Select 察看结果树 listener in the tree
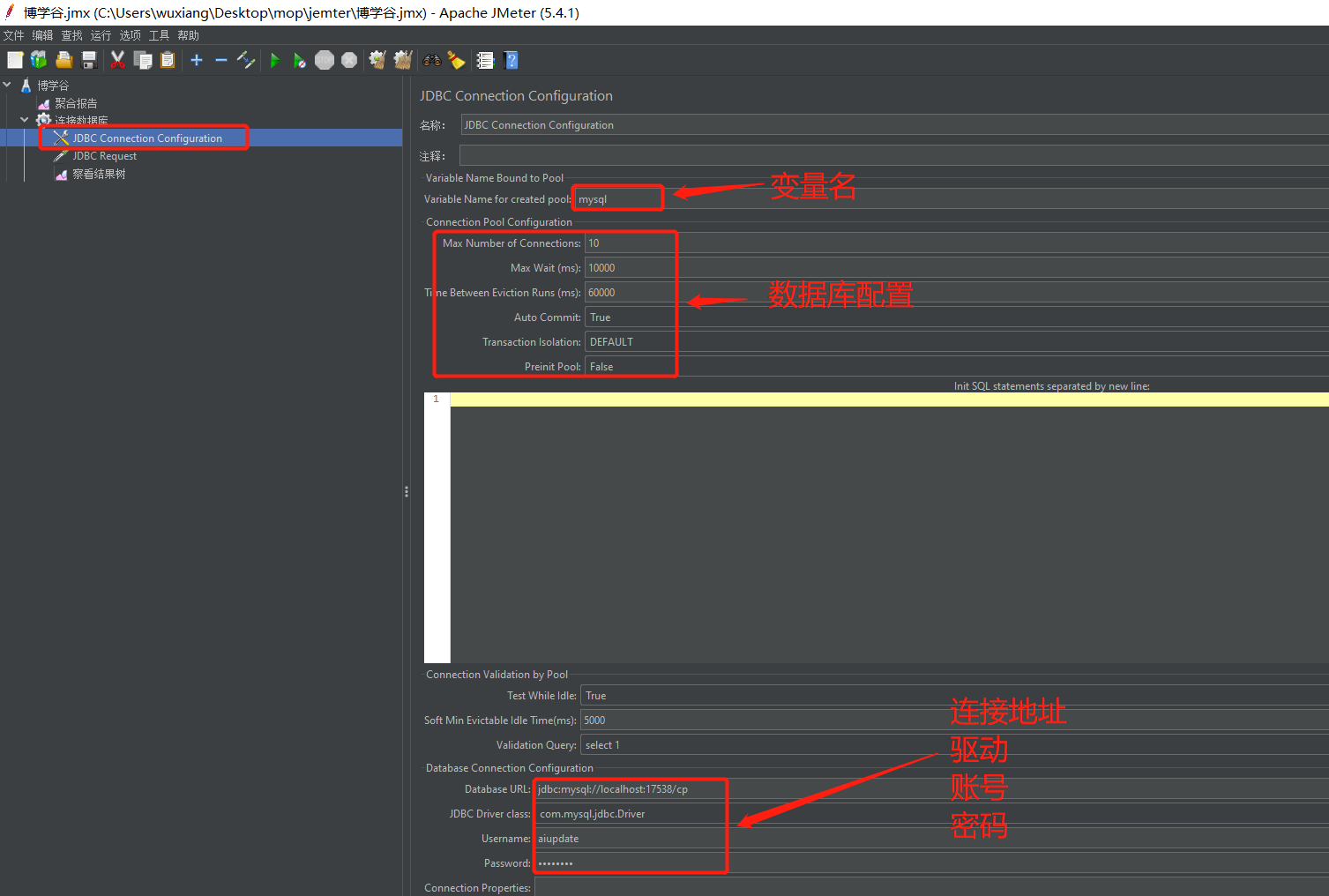 click(x=99, y=174)
